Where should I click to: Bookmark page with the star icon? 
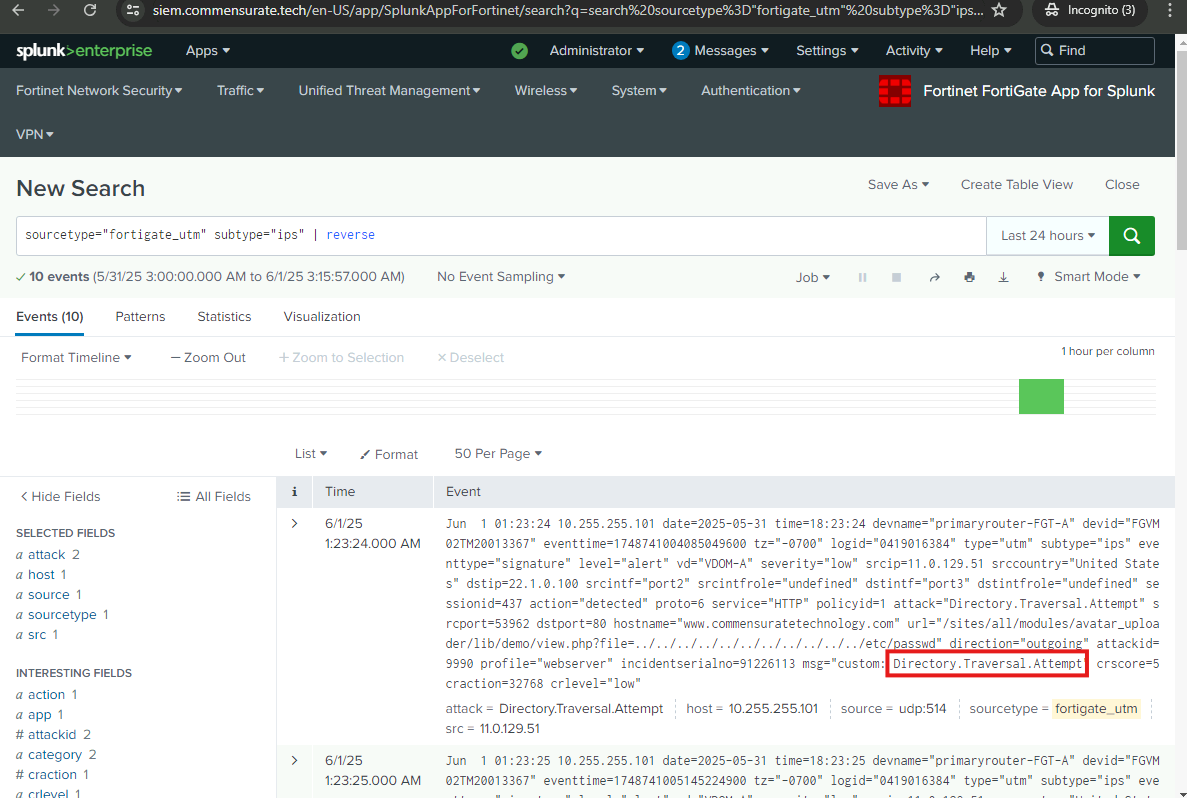pos(999,10)
